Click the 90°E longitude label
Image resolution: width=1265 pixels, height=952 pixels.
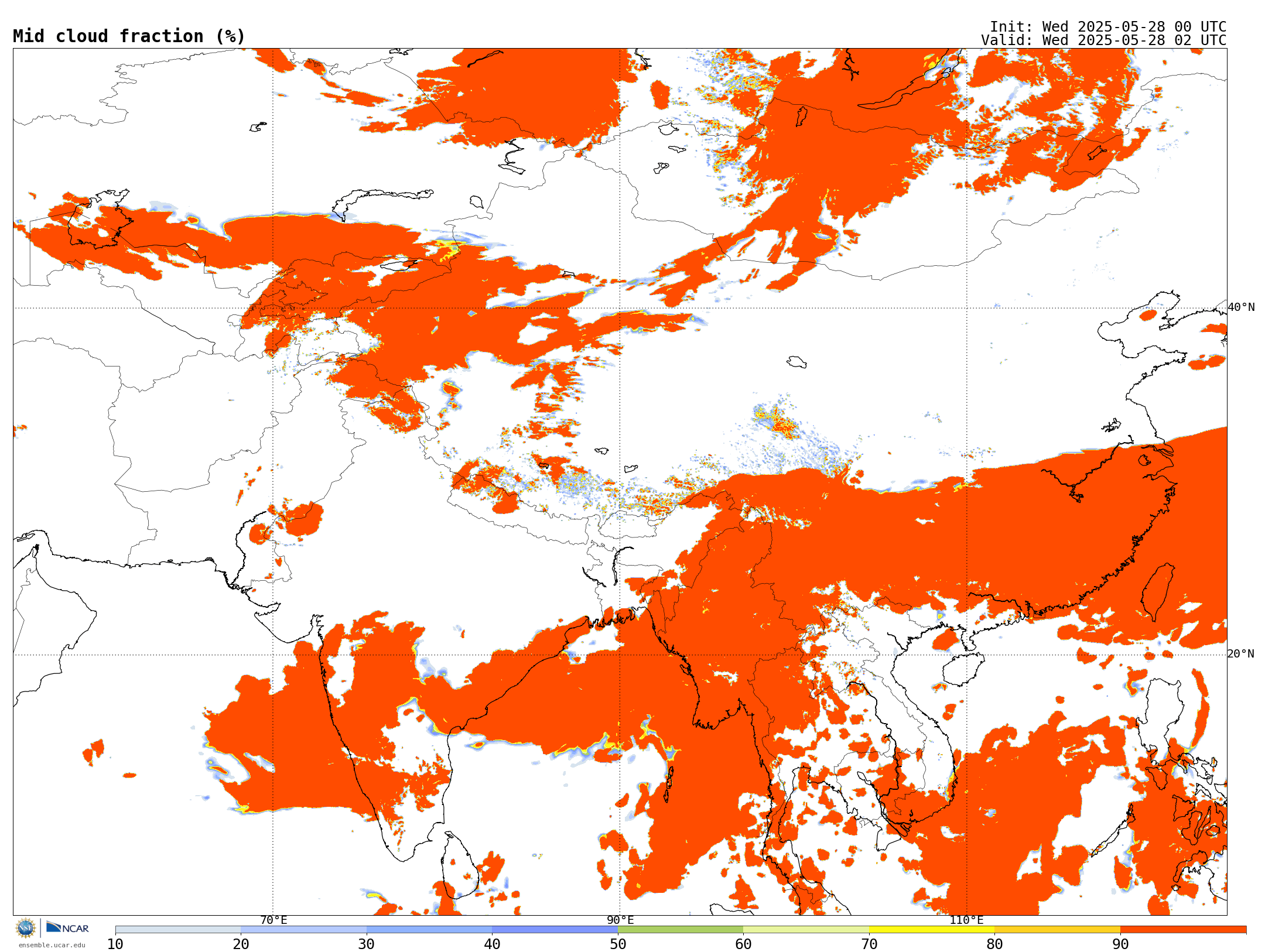click(x=620, y=920)
